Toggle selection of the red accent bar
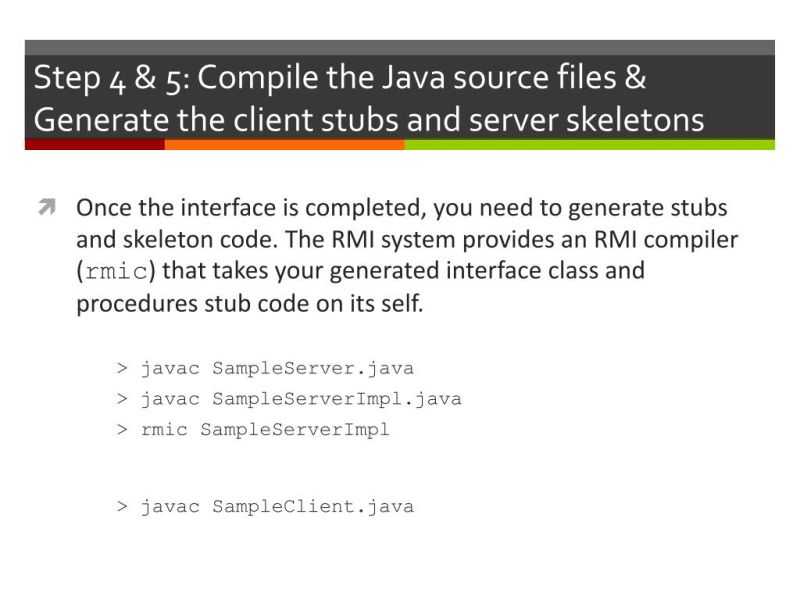800x600 pixels. pos(95,146)
